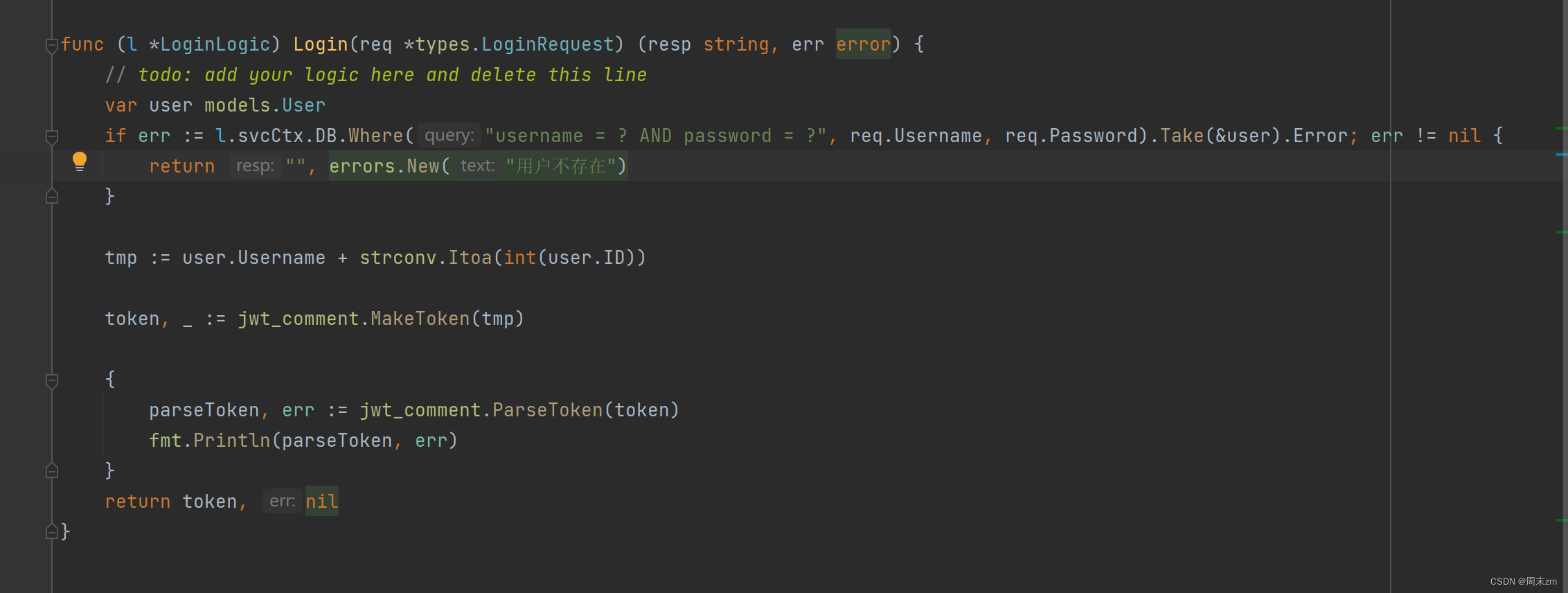Click the MakeToken method call
The width and height of the screenshot is (1568, 593).
coord(420,319)
